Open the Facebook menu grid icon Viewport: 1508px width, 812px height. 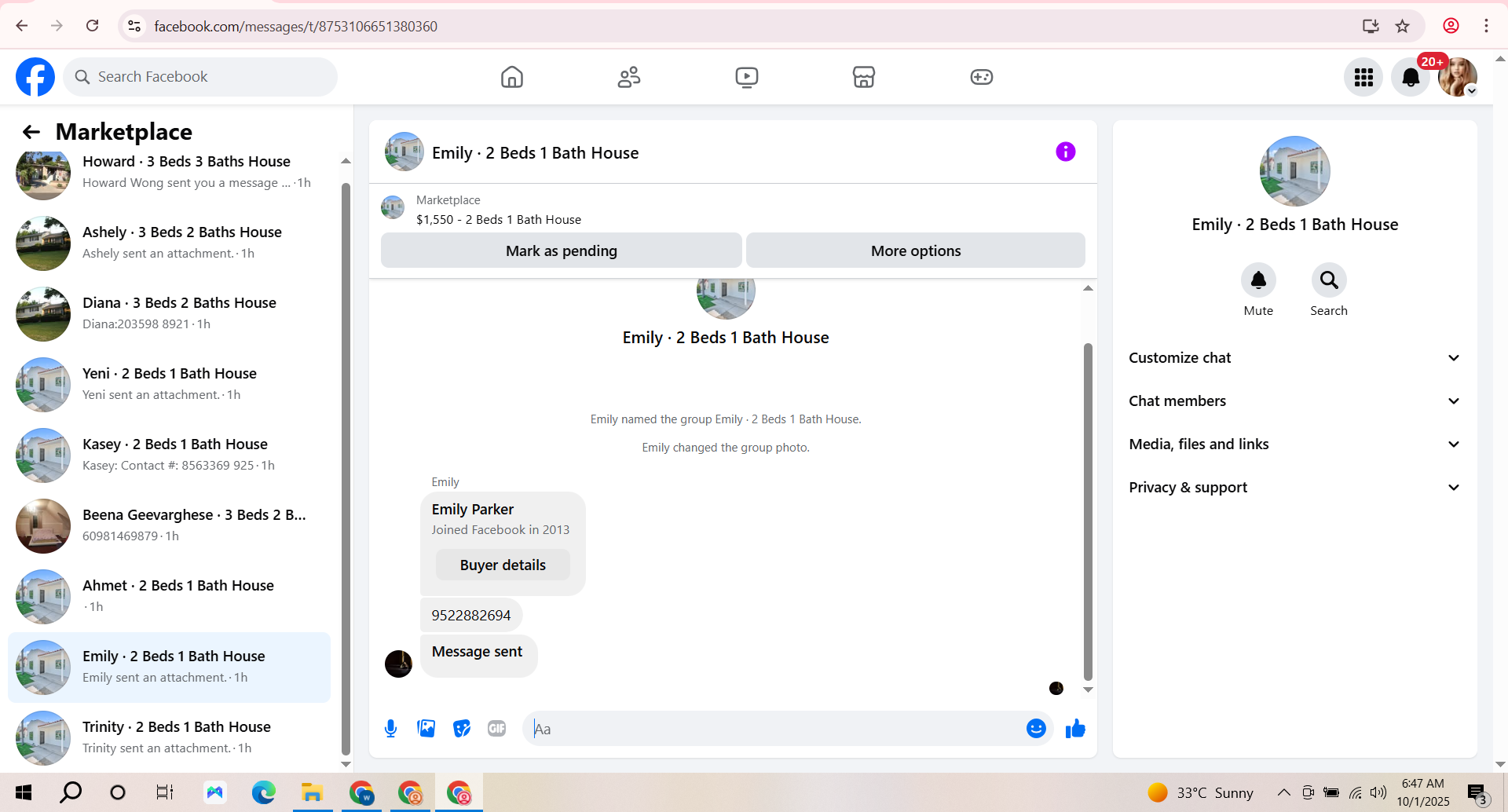click(x=1363, y=77)
